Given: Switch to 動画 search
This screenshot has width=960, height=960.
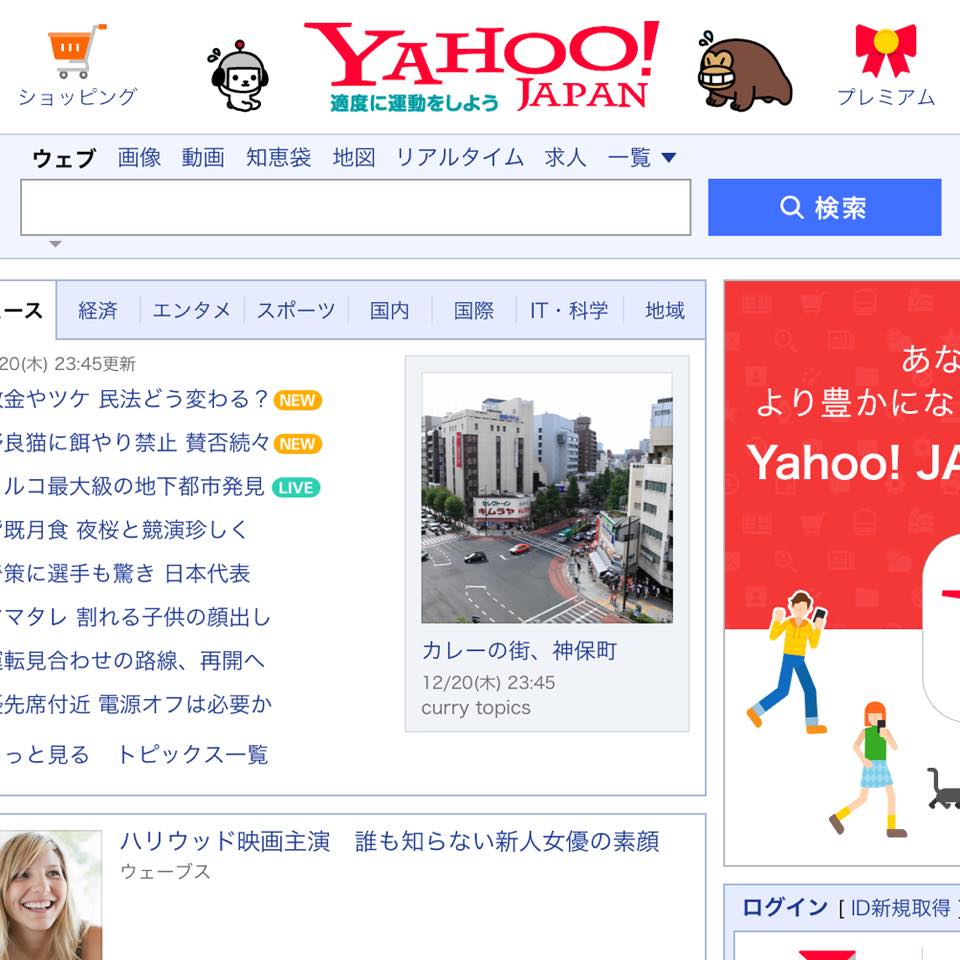Looking at the screenshot, I should 203,157.
